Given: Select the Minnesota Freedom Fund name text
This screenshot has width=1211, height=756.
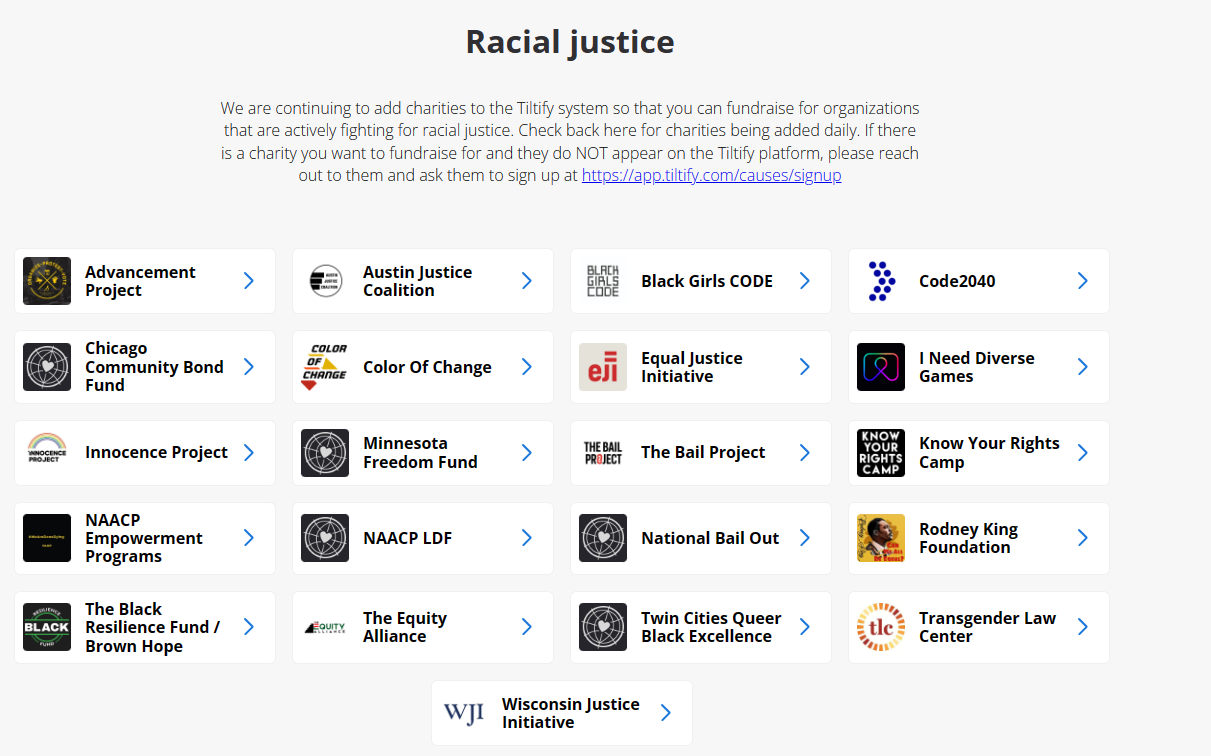Looking at the screenshot, I should tap(420, 453).
